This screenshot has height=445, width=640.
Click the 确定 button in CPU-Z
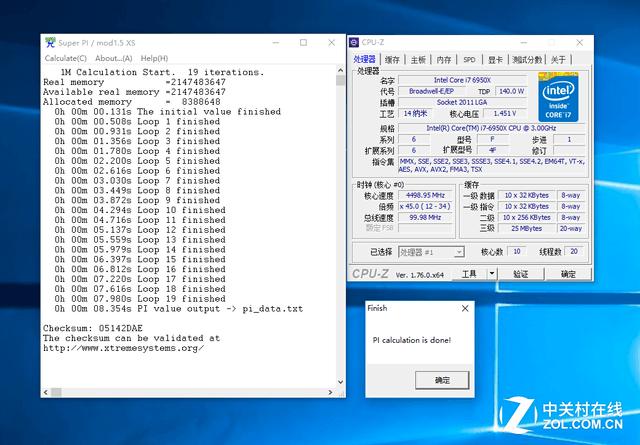click(568, 274)
